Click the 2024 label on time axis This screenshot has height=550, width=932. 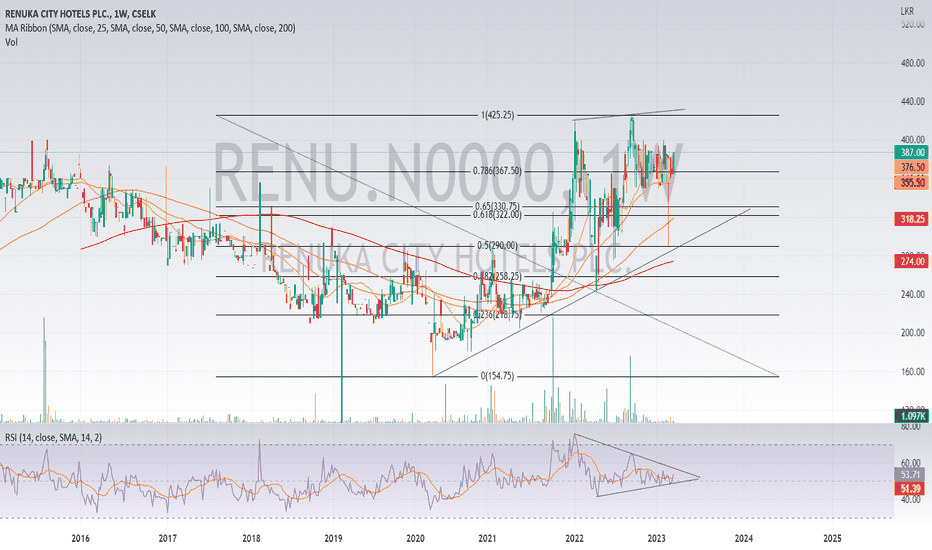click(744, 539)
